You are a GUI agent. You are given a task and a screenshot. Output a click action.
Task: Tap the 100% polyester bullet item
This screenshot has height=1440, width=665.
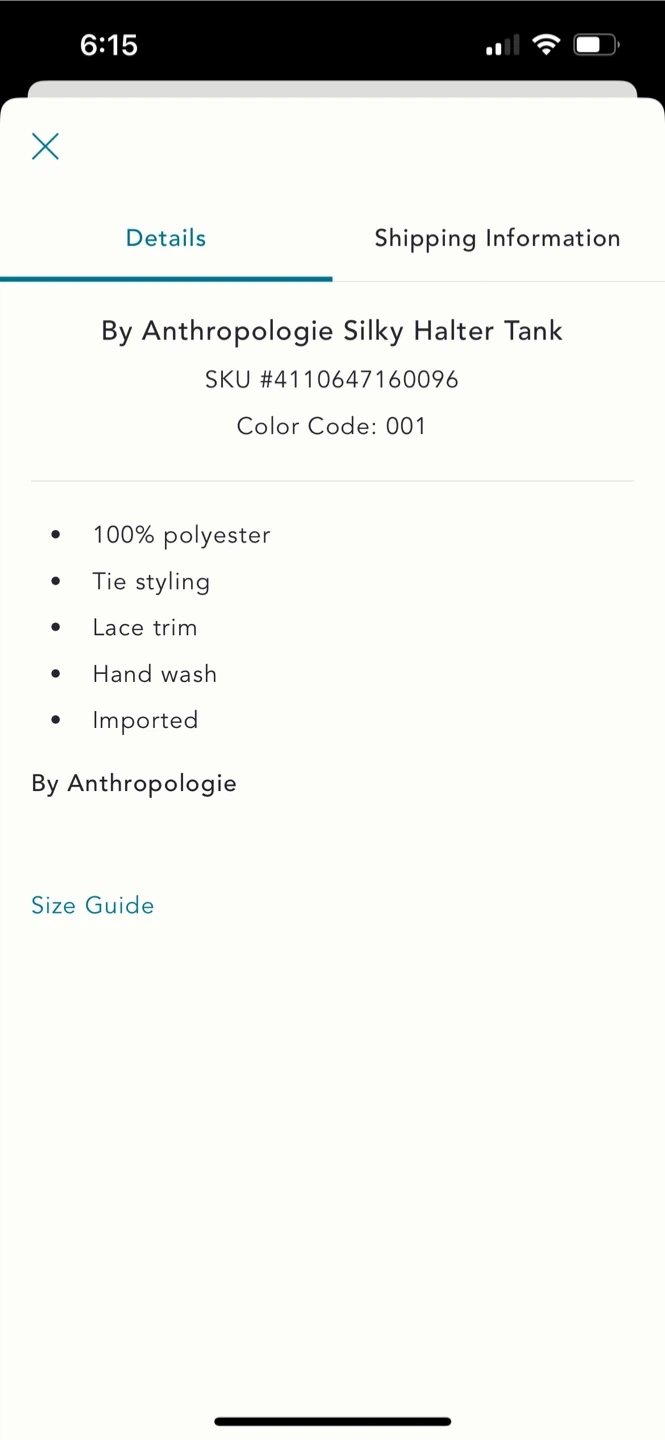(x=181, y=535)
